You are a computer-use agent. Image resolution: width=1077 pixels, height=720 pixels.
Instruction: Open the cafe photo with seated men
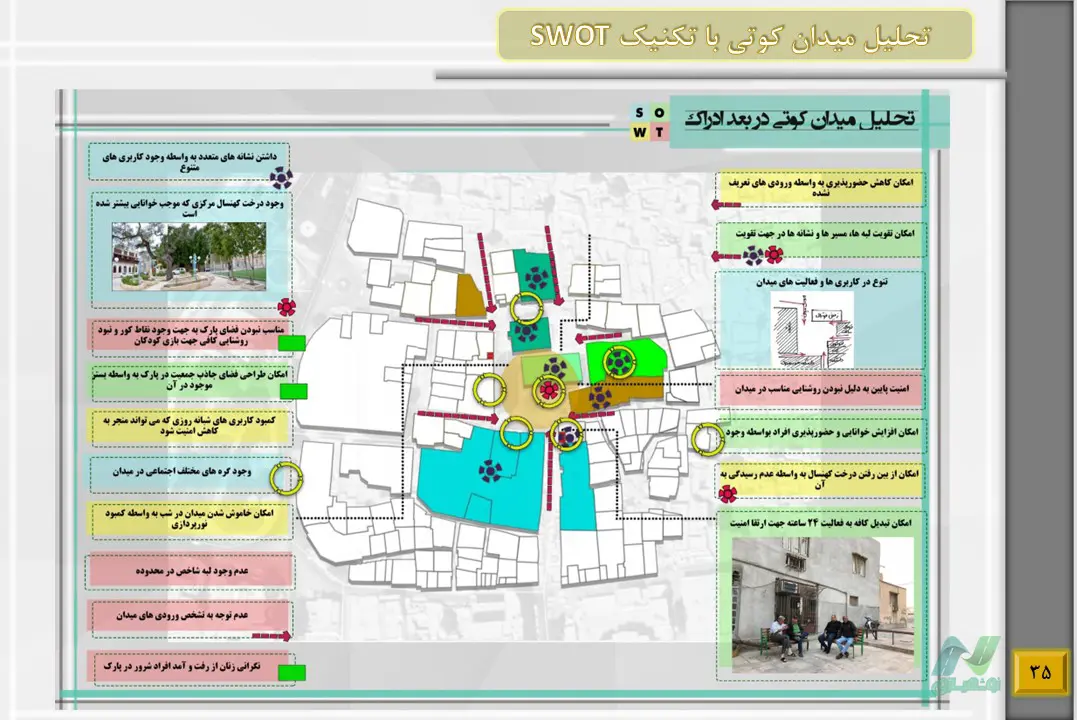[822, 605]
